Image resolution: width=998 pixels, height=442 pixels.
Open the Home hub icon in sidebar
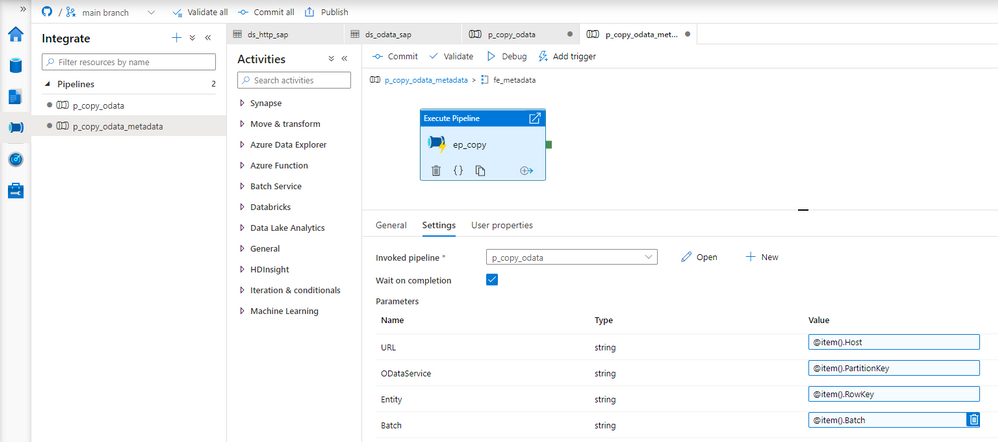coord(15,34)
